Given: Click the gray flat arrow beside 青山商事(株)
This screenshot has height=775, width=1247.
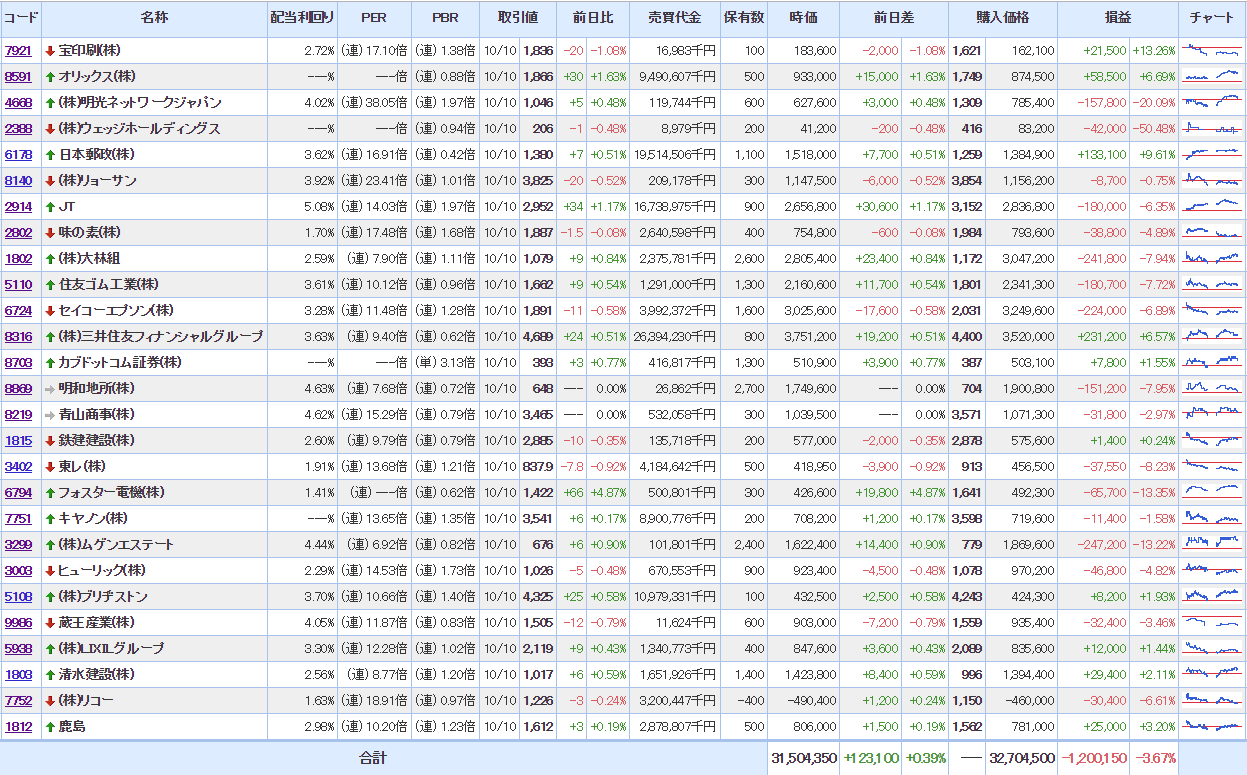Looking at the screenshot, I should tap(50, 415).
